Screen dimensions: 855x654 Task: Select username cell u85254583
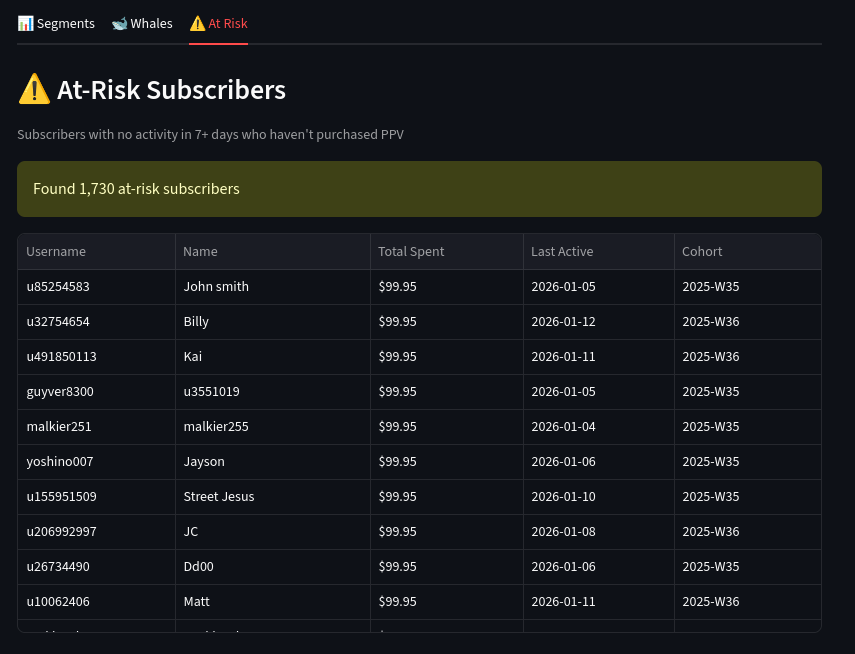58,287
